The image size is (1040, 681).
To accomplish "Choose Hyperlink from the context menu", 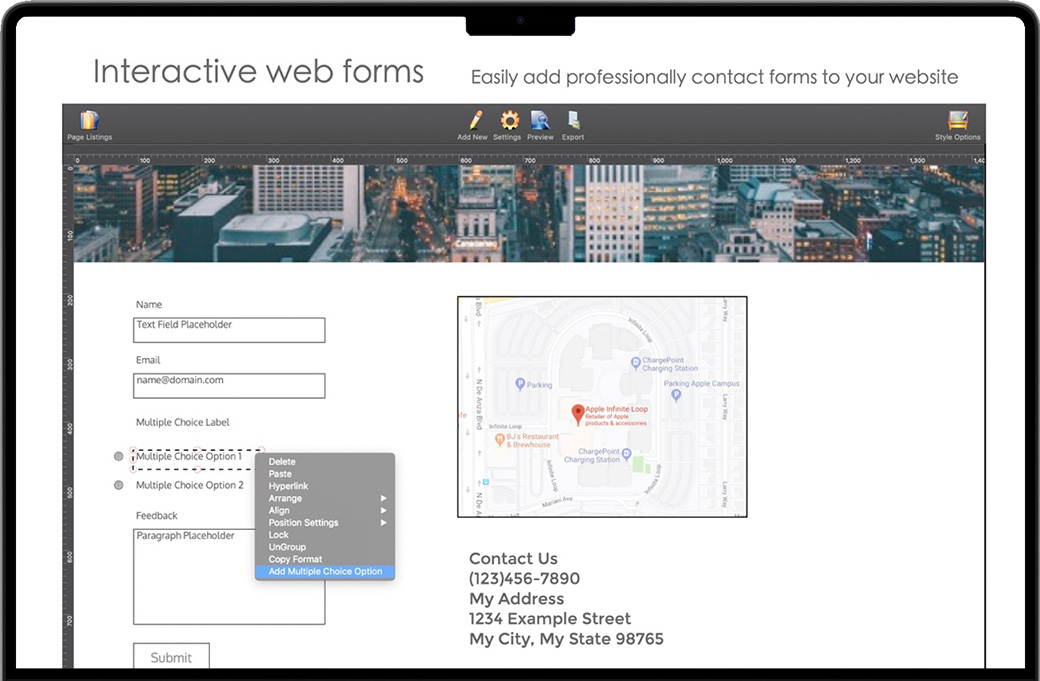I will point(289,486).
